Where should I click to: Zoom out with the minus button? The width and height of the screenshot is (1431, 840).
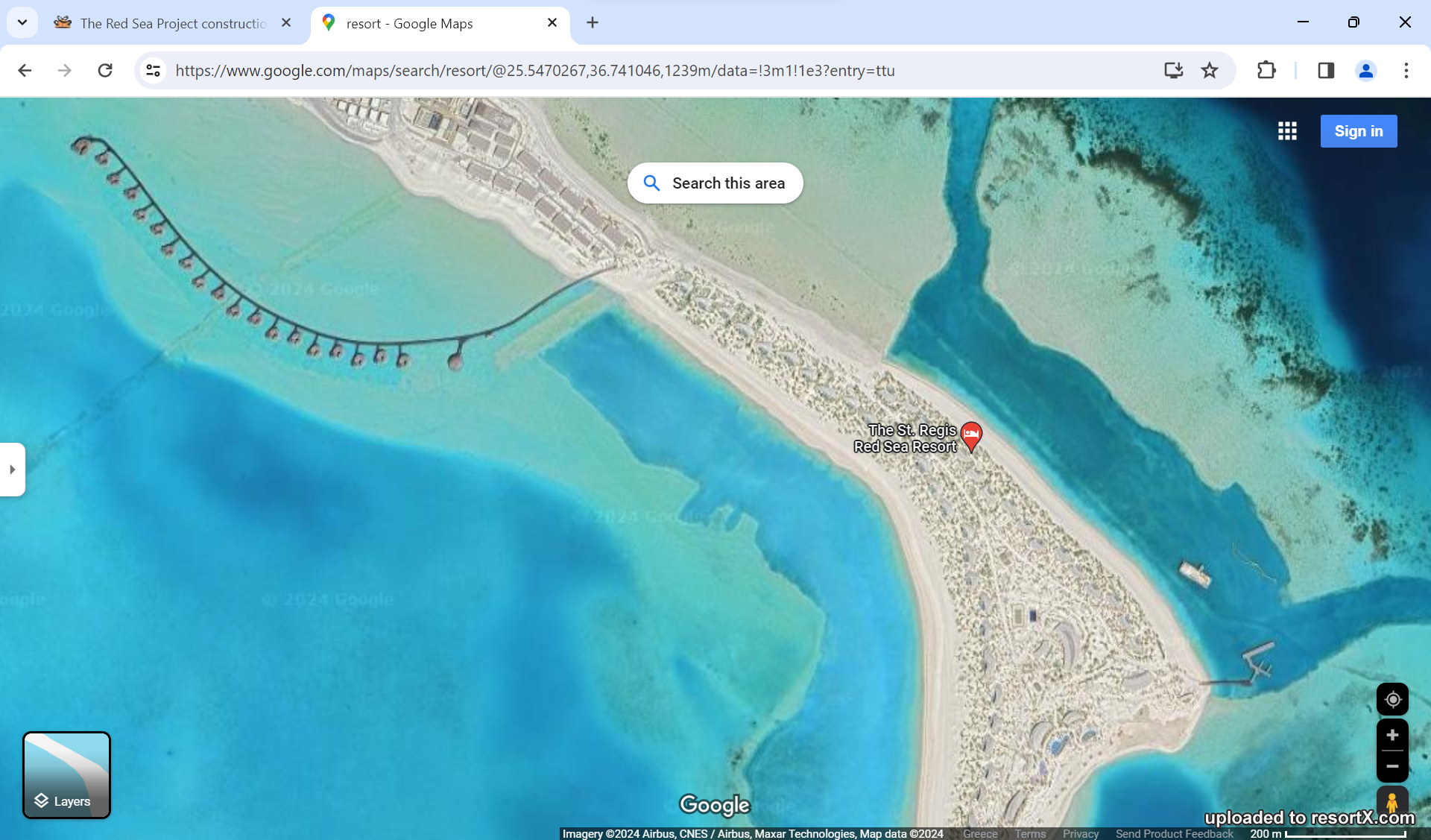coord(1392,766)
